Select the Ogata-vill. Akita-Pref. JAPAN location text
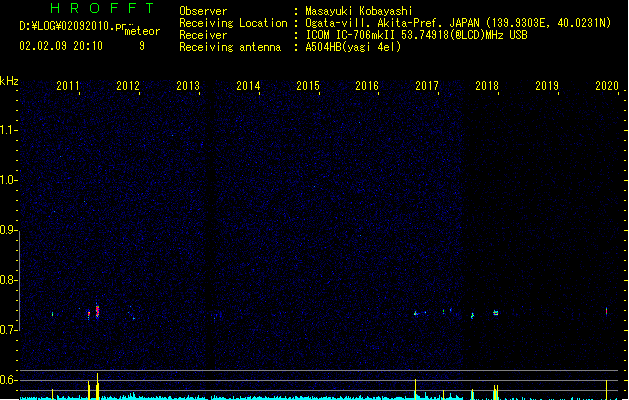The width and height of the screenshot is (629, 400). [458, 23]
